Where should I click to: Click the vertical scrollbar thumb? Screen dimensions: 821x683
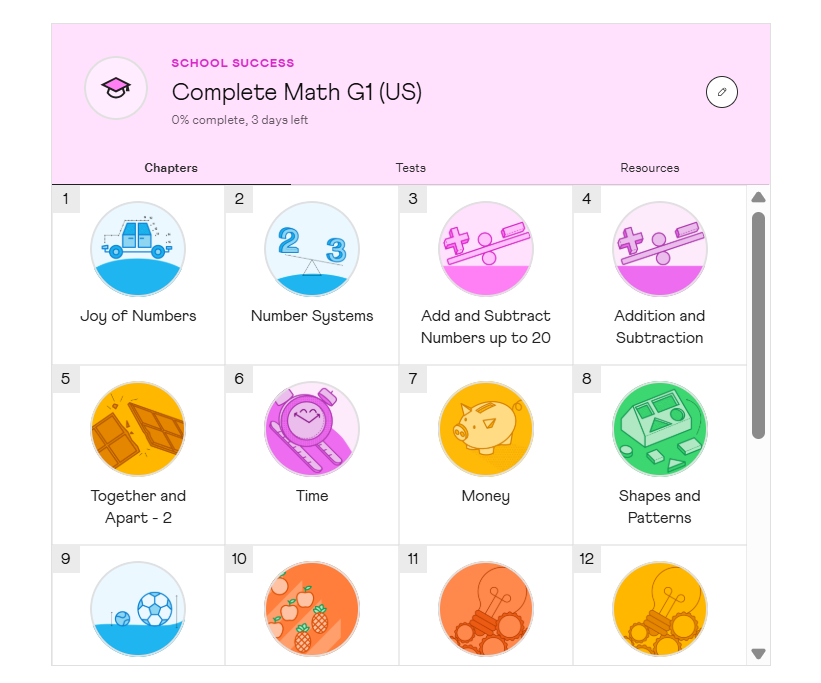758,324
